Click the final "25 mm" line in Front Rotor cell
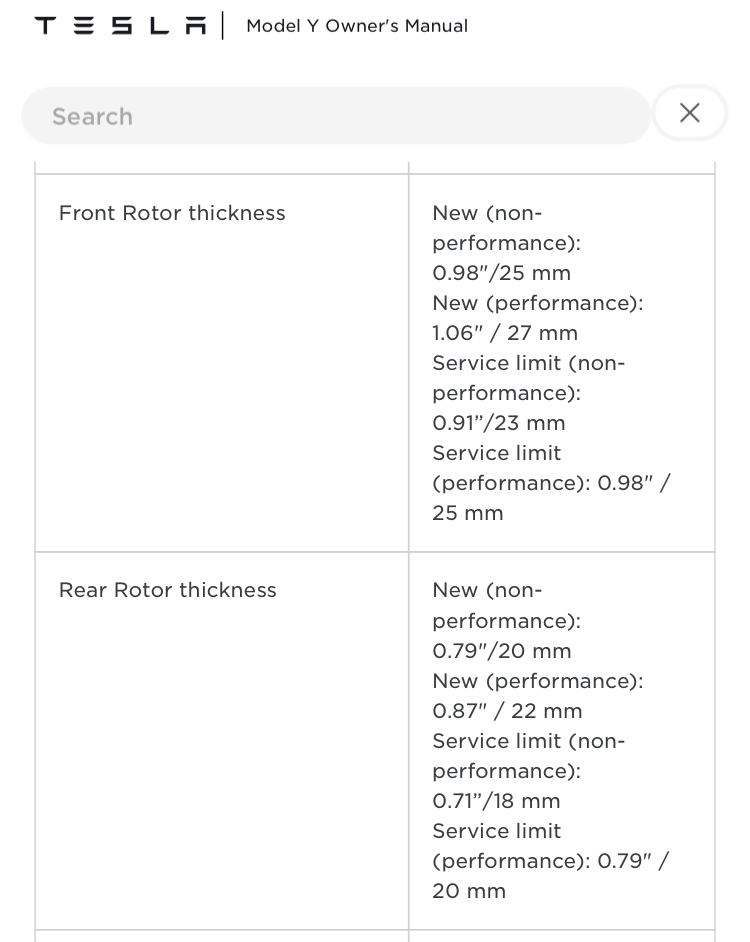Image resolution: width=750 pixels, height=942 pixels. [x=468, y=513]
